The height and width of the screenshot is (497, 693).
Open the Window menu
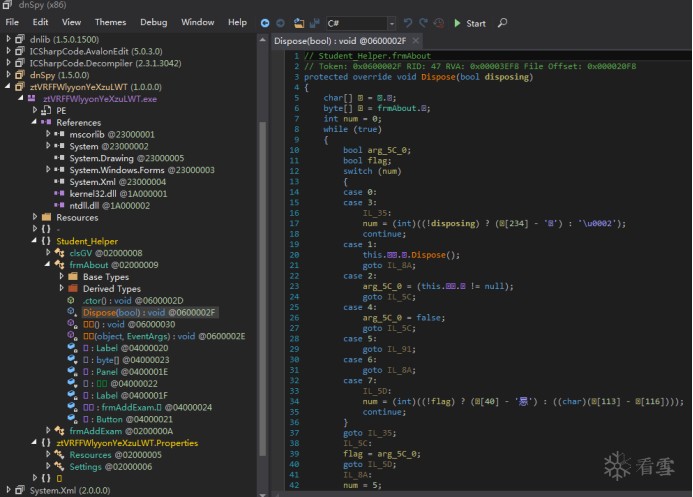tap(198, 22)
